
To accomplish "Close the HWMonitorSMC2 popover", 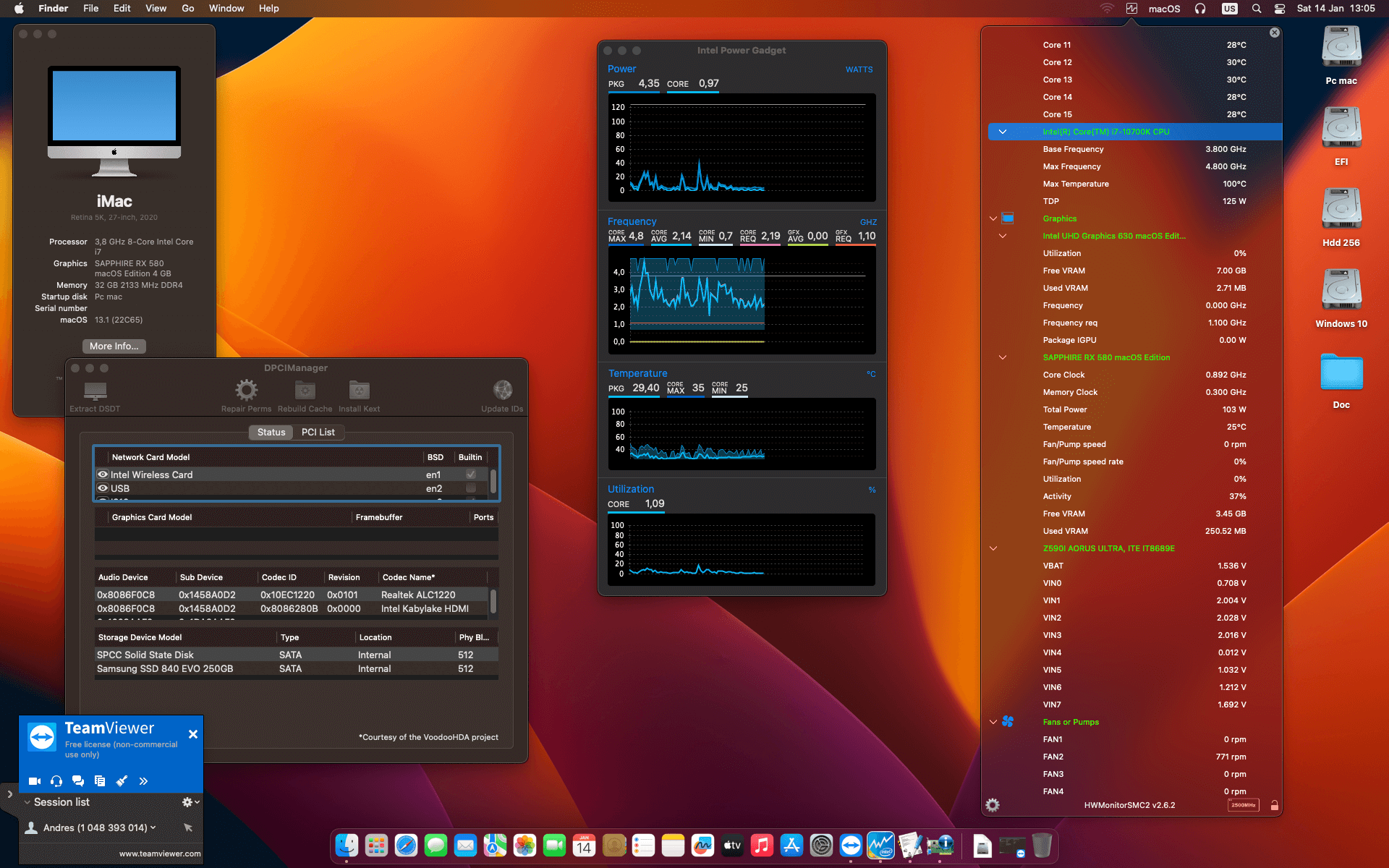I will click(x=1275, y=33).
